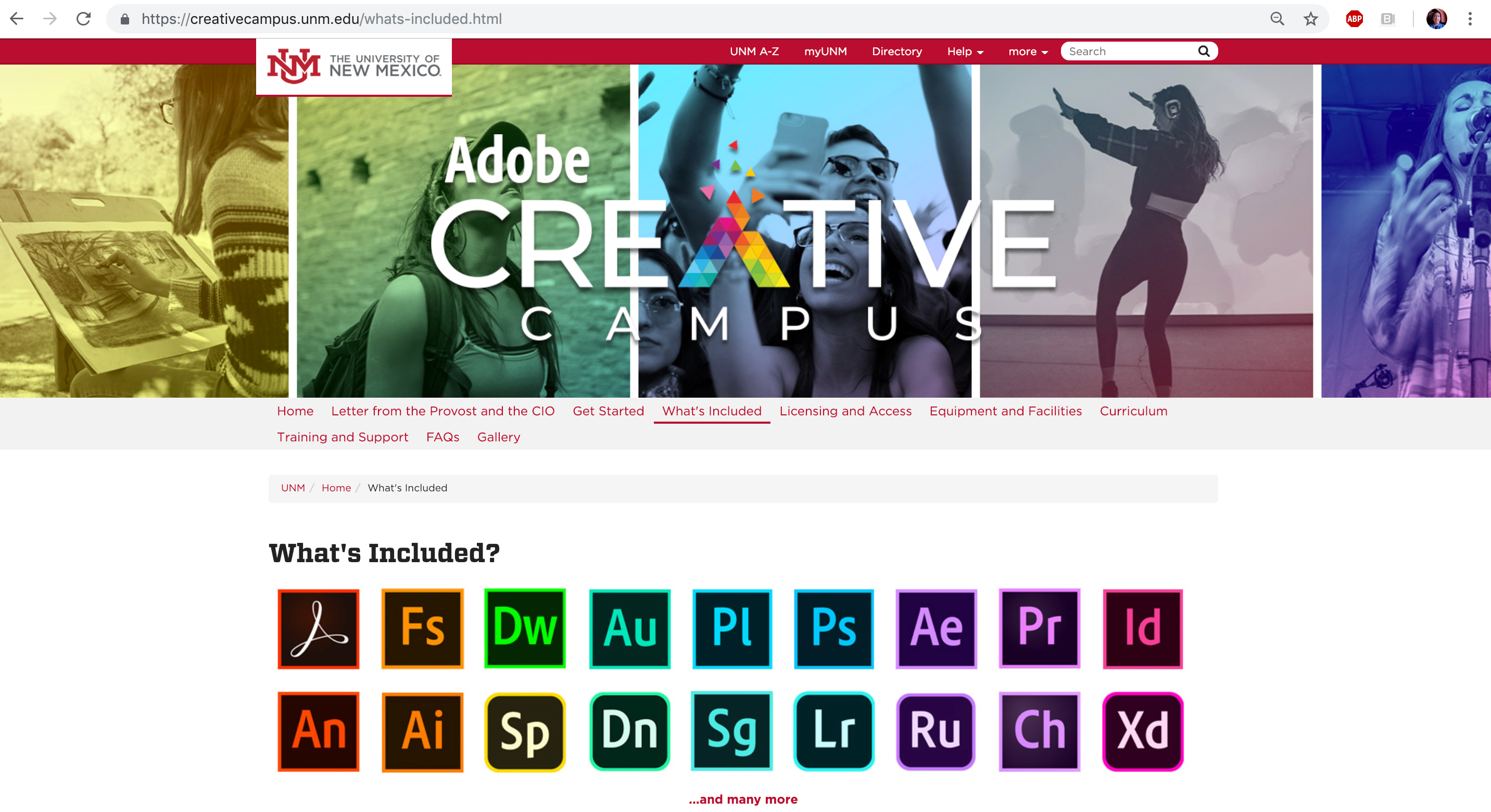
Task: Click the Dreamweaver Dw icon
Action: pyautogui.click(x=525, y=629)
